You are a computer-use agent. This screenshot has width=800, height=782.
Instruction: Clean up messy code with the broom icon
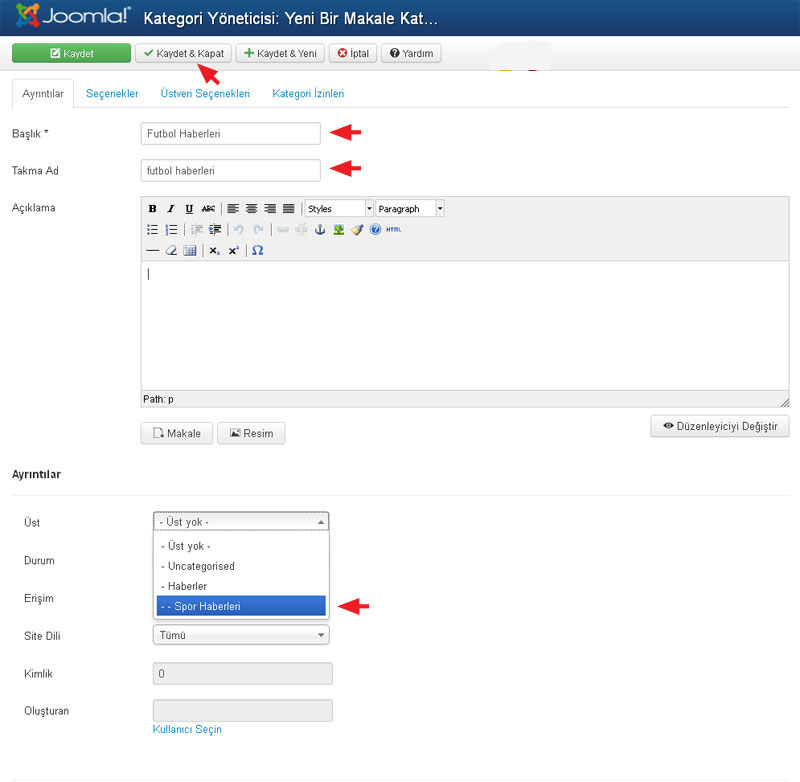tap(357, 230)
